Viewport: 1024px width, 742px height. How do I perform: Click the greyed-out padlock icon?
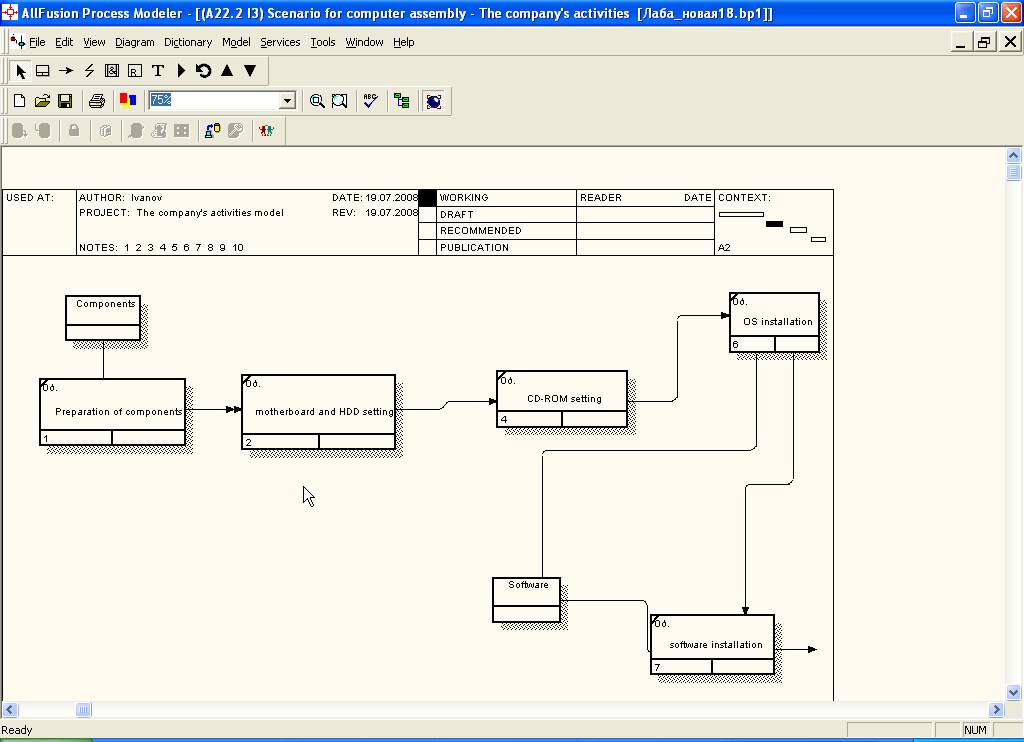tap(74, 131)
